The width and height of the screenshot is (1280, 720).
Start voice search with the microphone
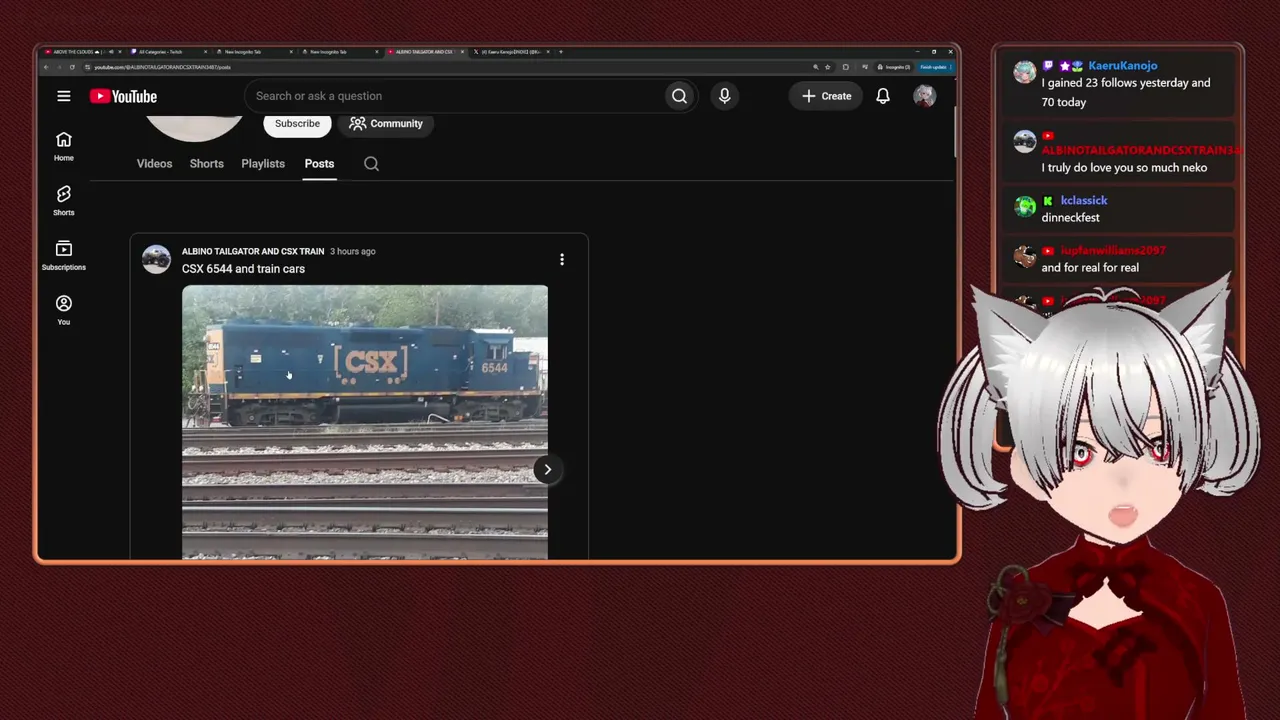tap(725, 96)
